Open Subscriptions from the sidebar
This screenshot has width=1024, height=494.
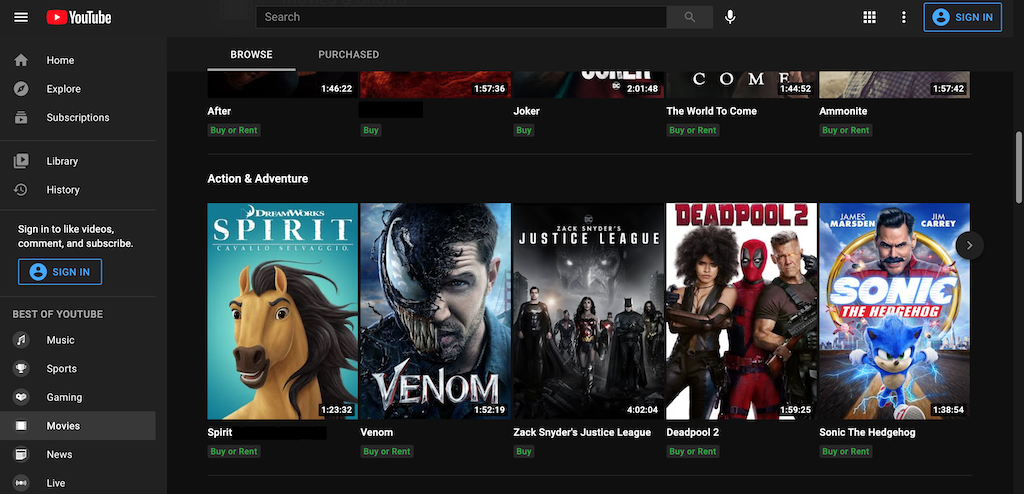coord(78,118)
